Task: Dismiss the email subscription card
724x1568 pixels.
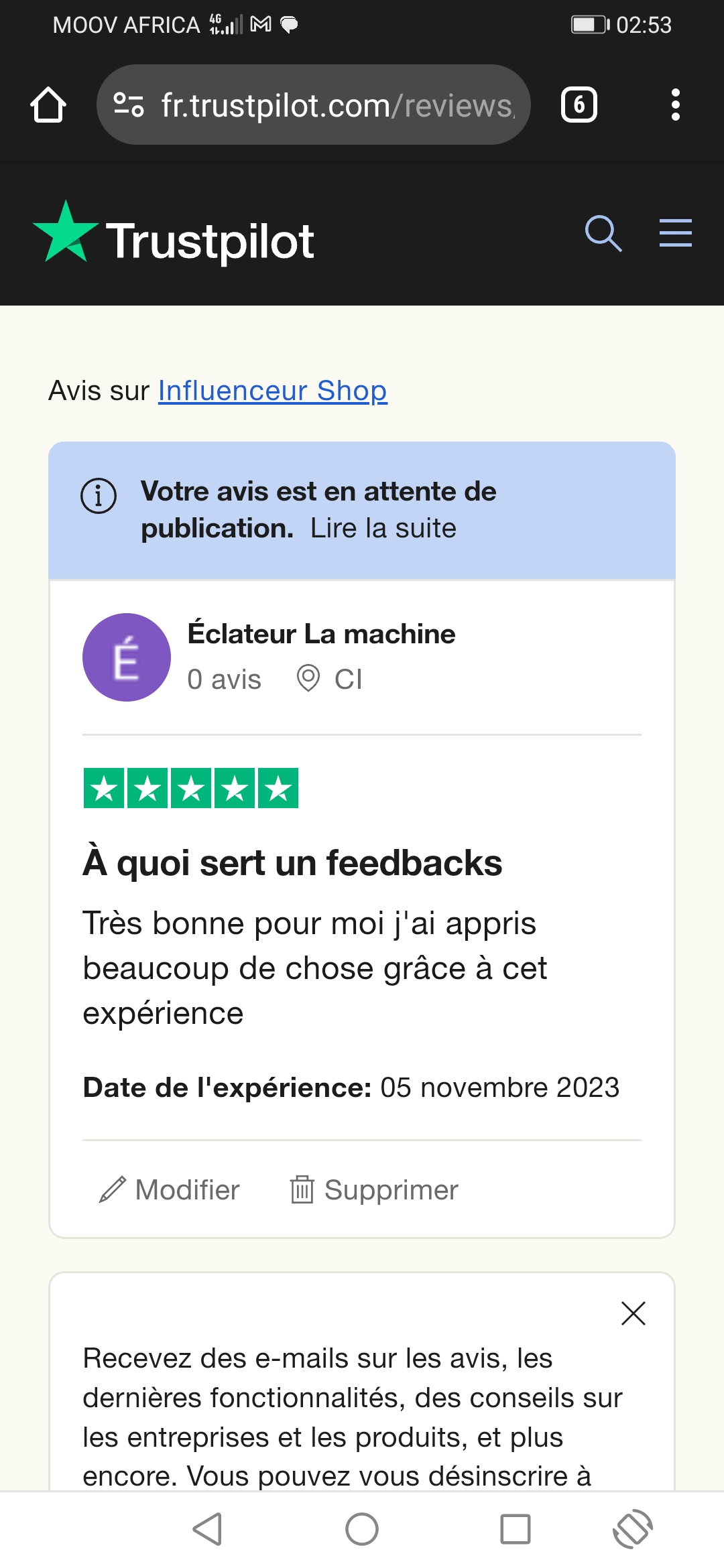Action: click(x=633, y=1313)
